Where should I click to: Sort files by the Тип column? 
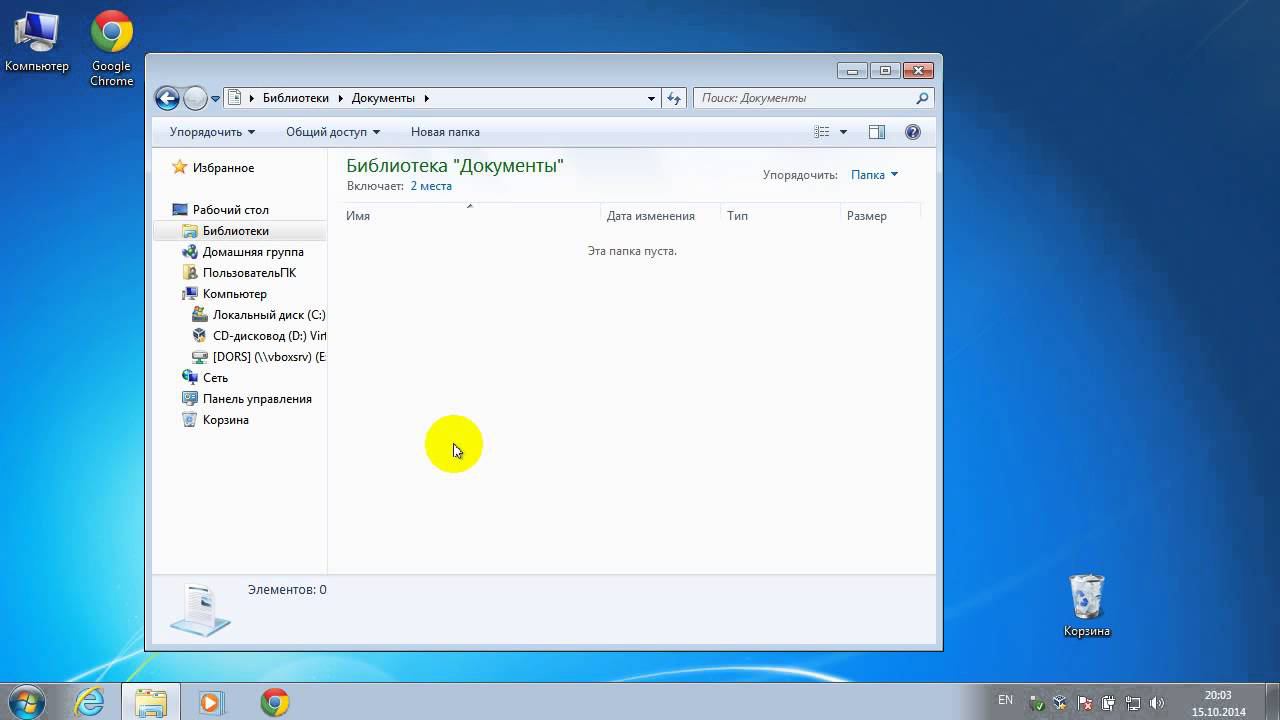coord(781,216)
